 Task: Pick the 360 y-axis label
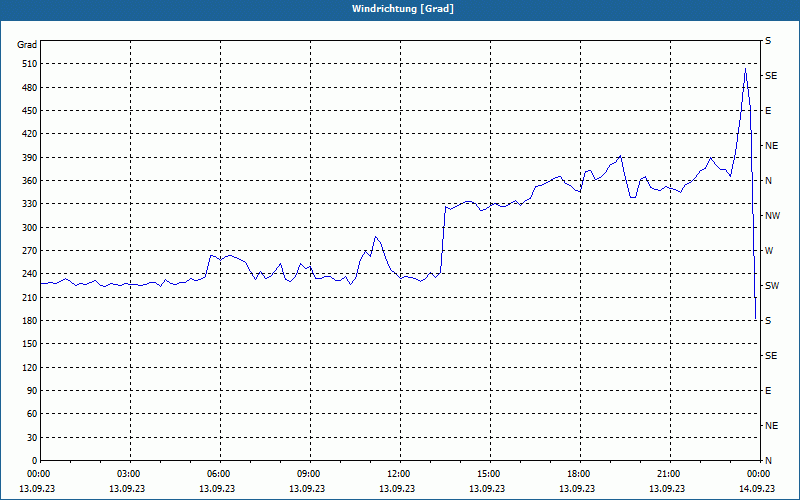click(x=30, y=181)
